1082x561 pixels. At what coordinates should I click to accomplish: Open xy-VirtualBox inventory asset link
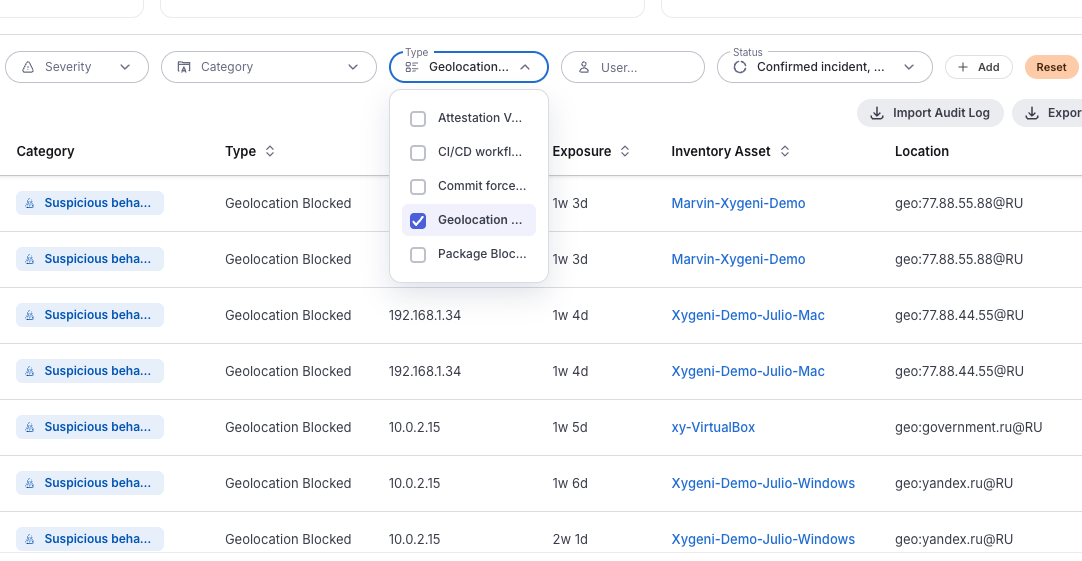tap(713, 427)
